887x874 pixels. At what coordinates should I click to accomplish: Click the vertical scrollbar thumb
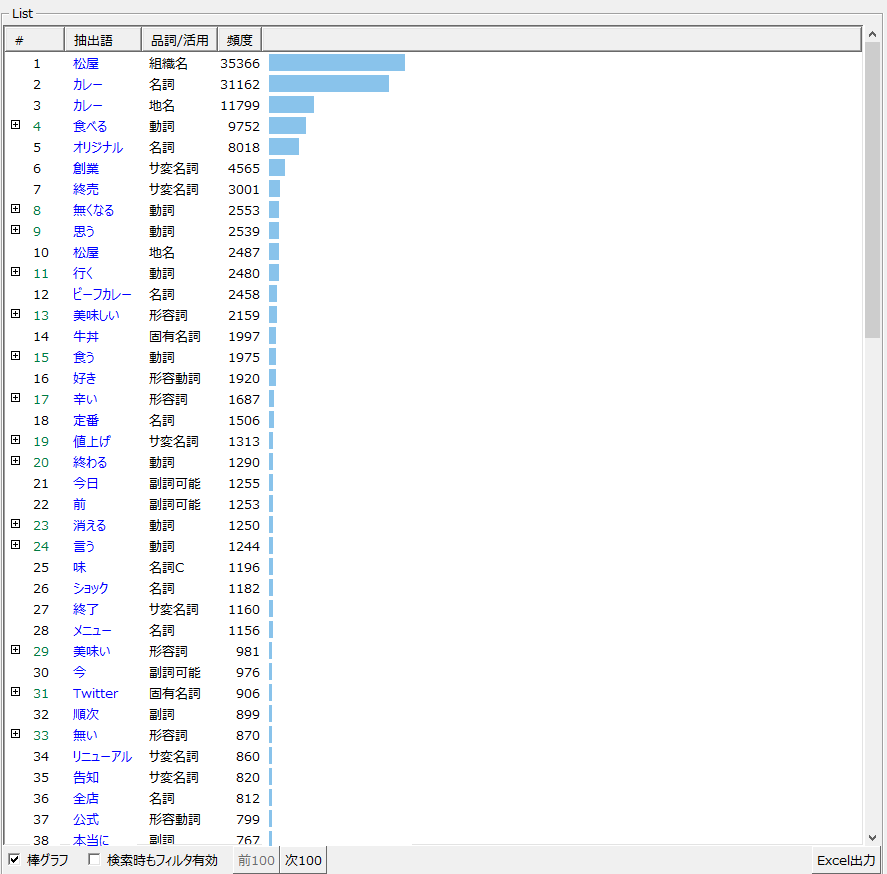coord(872,190)
